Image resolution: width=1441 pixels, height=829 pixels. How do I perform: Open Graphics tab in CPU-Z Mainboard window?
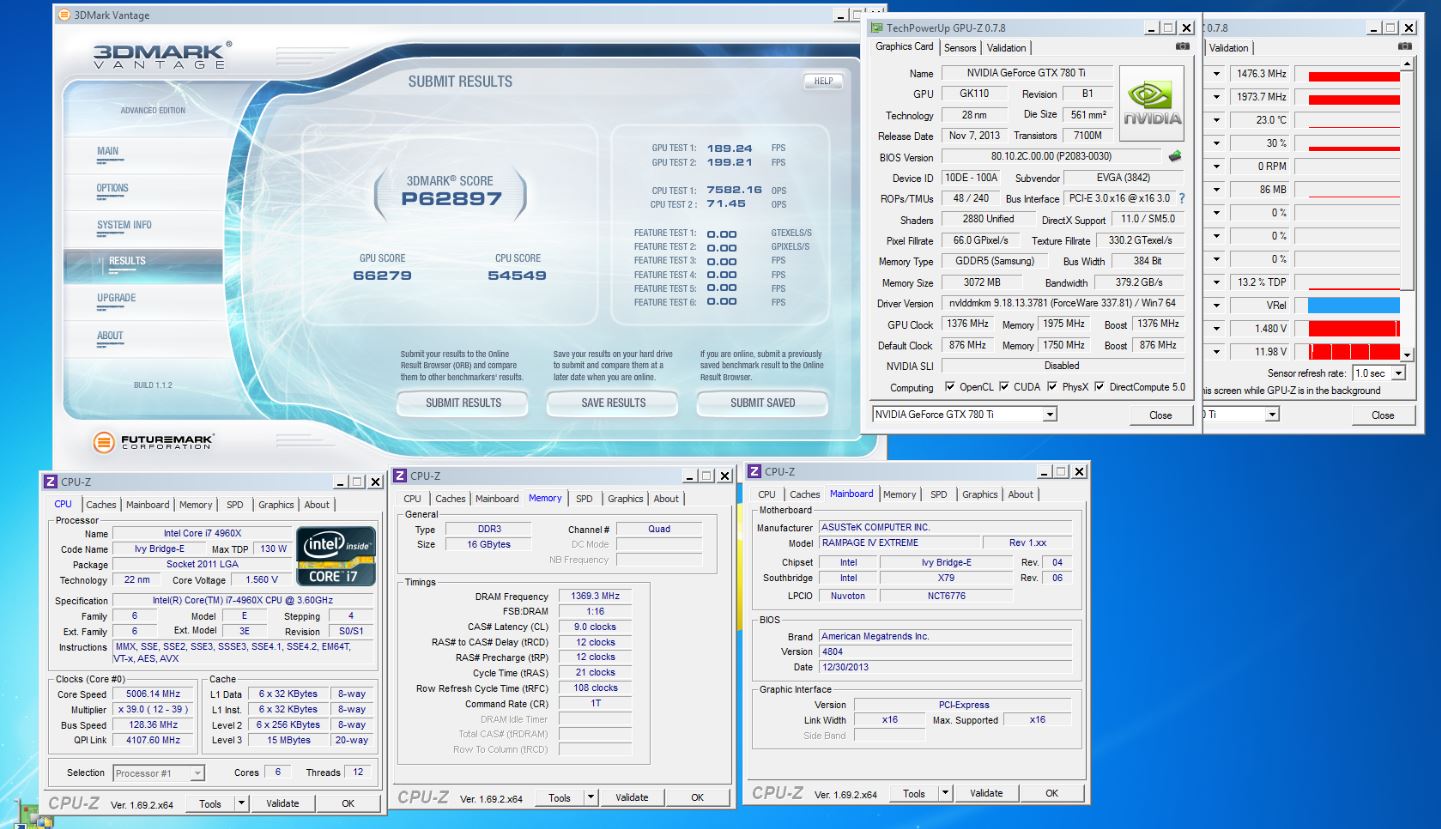tap(980, 494)
